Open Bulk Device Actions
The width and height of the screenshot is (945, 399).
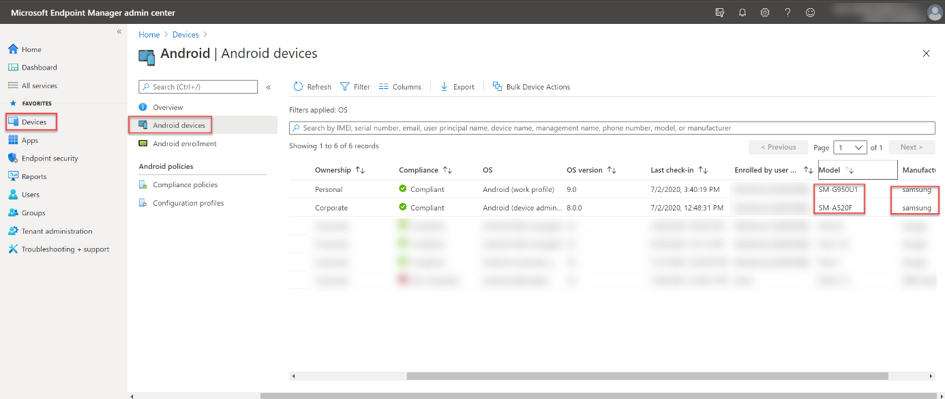click(x=531, y=87)
